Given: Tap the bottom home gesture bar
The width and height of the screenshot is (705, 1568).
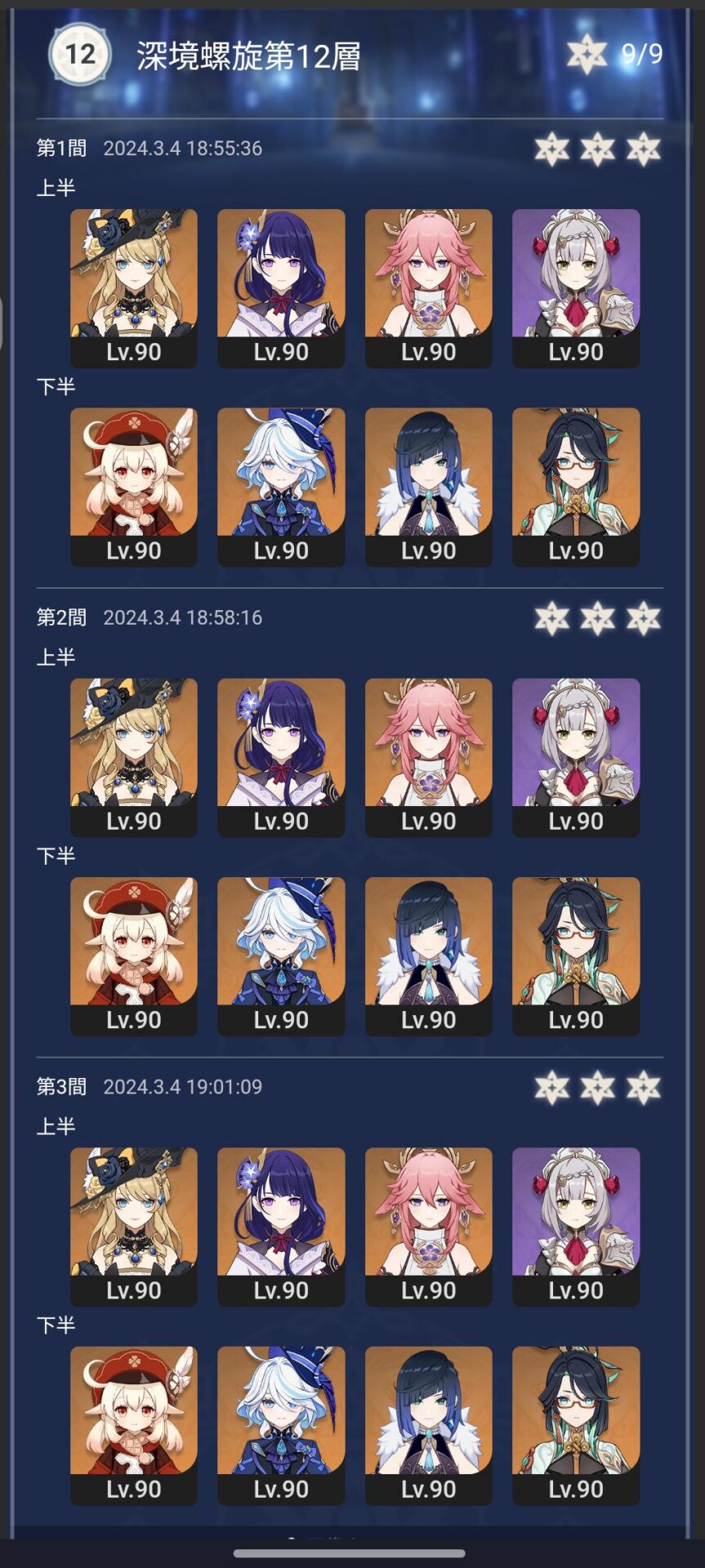Looking at the screenshot, I should (350, 1553).
